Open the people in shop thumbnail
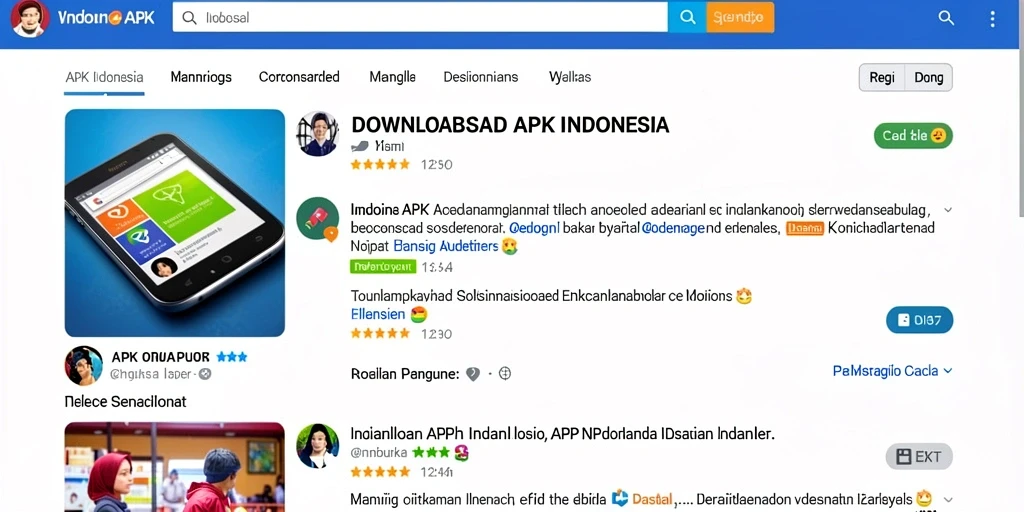Viewport: 1024px width, 512px height. [x=175, y=467]
